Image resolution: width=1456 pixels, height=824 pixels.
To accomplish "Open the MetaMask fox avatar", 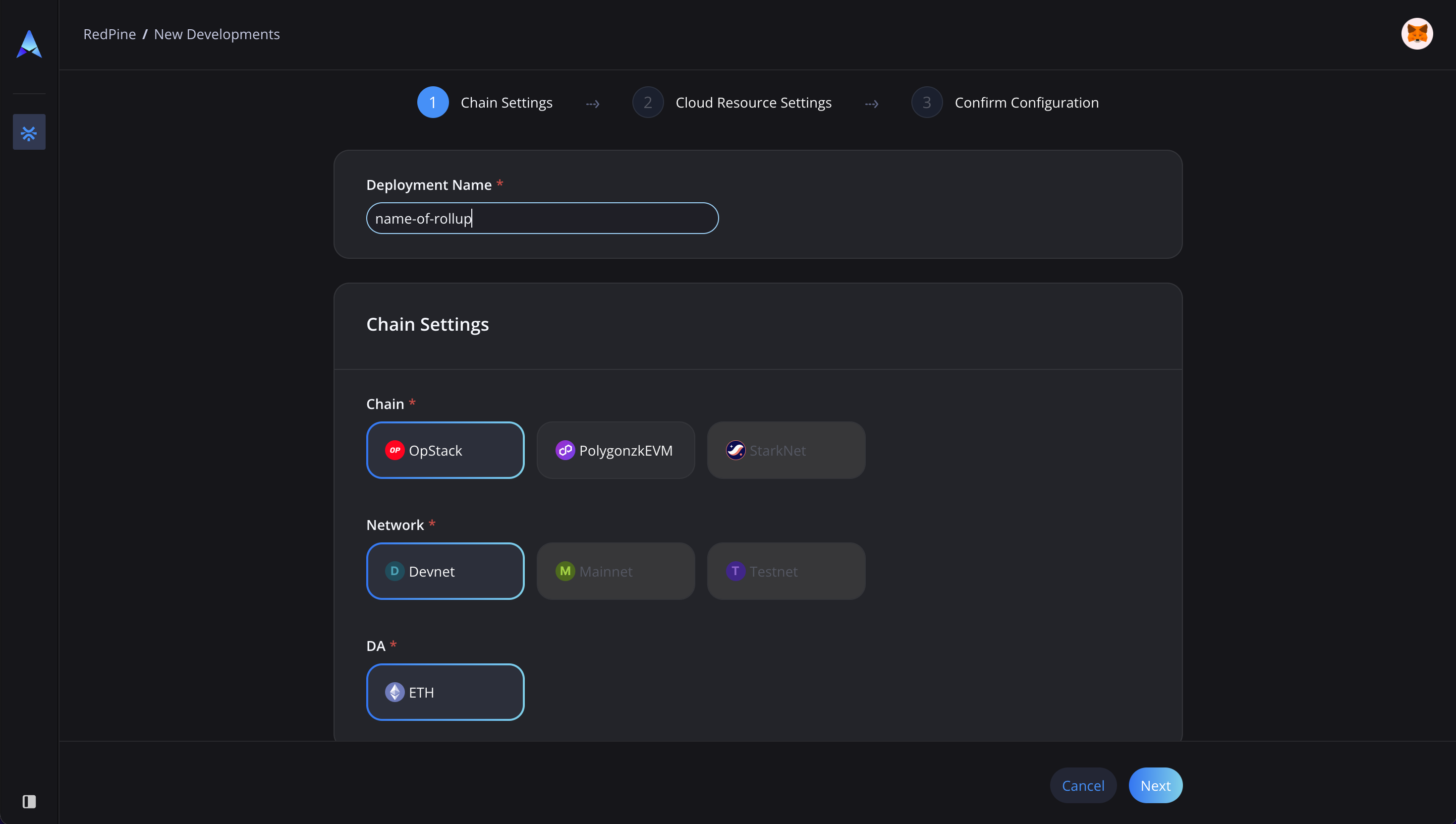I will click(1417, 34).
